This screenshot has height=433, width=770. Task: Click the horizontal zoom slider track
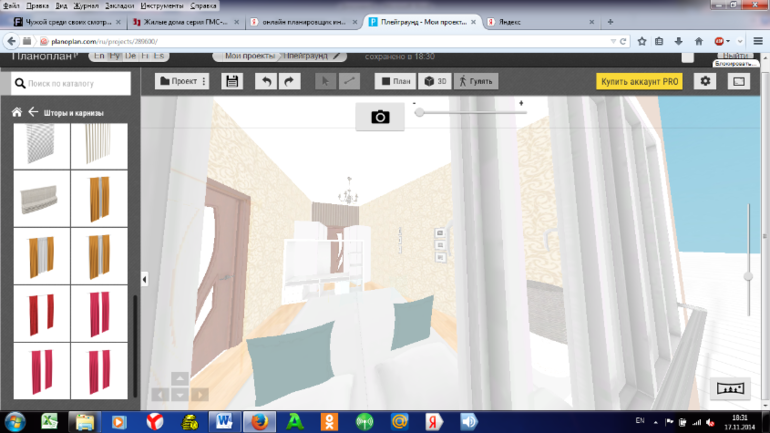click(470, 113)
